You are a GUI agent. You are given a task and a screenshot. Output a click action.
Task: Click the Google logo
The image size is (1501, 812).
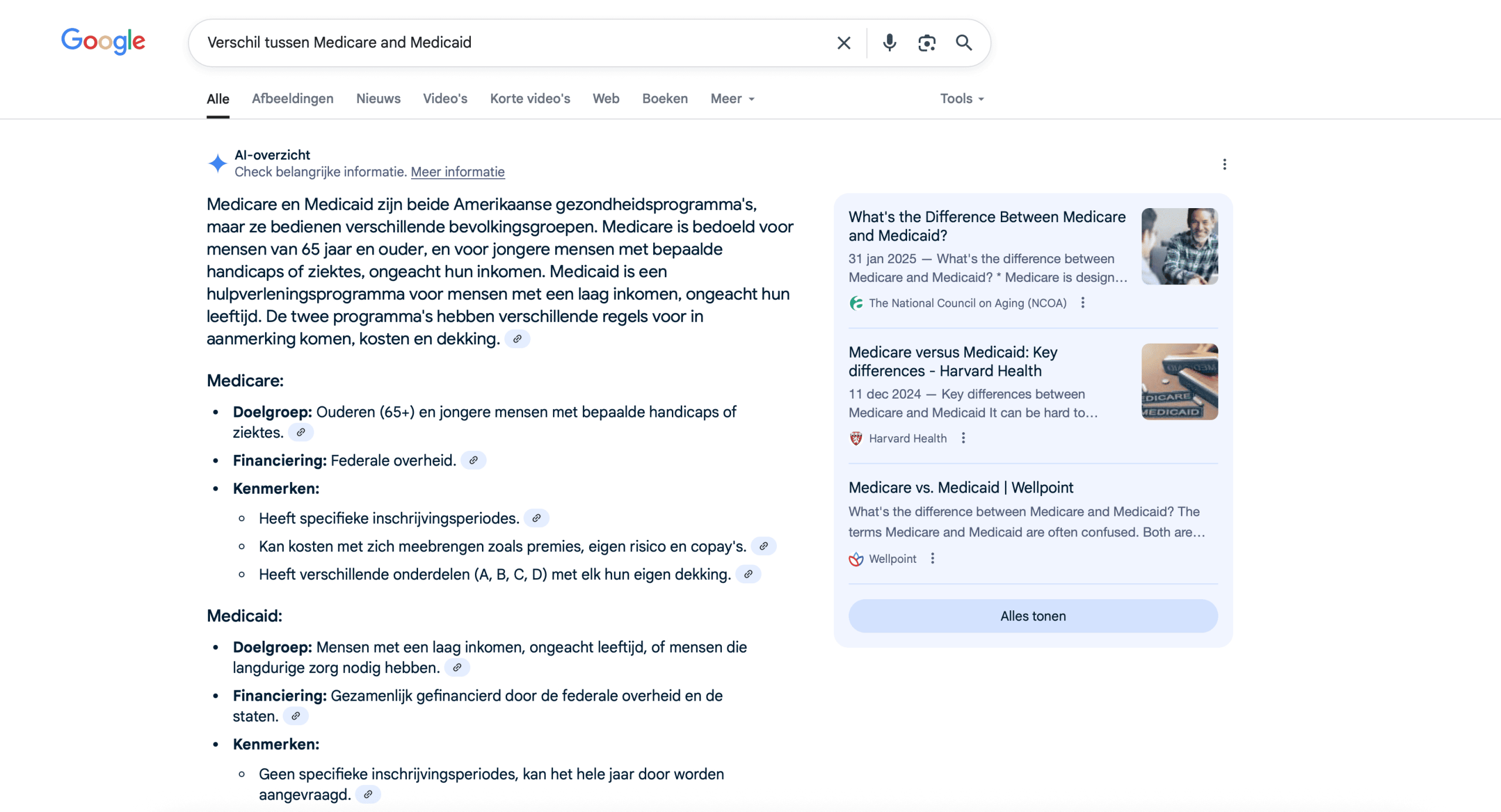pyautogui.click(x=103, y=42)
